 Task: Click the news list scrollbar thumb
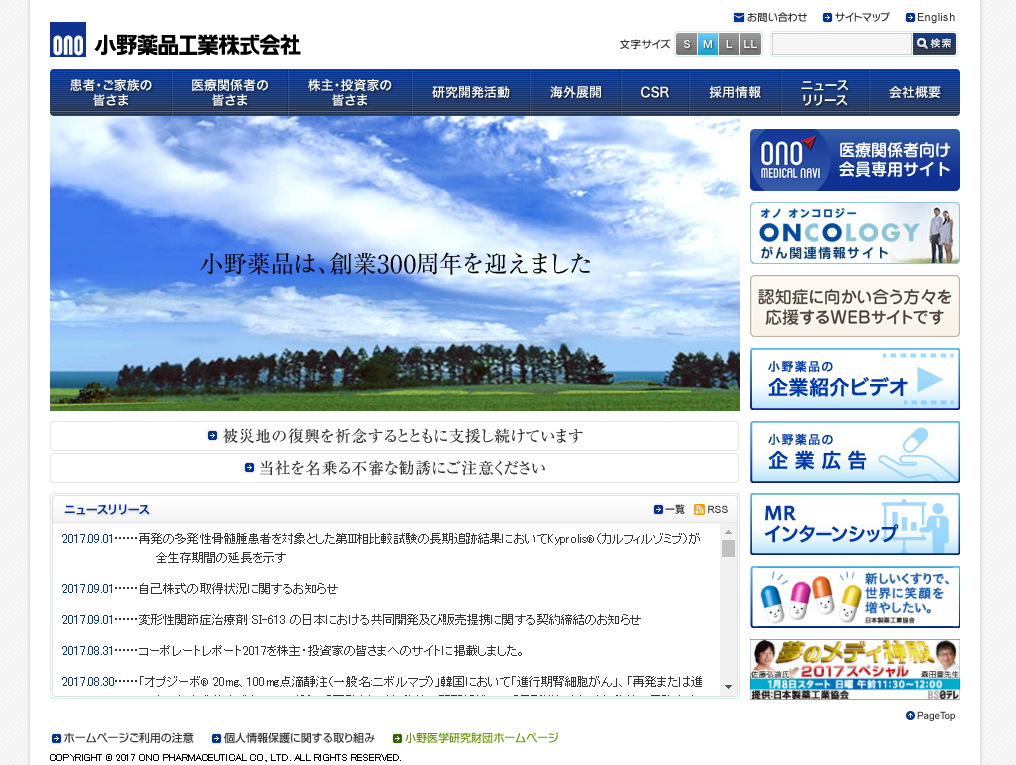pyautogui.click(x=728, y=548)
